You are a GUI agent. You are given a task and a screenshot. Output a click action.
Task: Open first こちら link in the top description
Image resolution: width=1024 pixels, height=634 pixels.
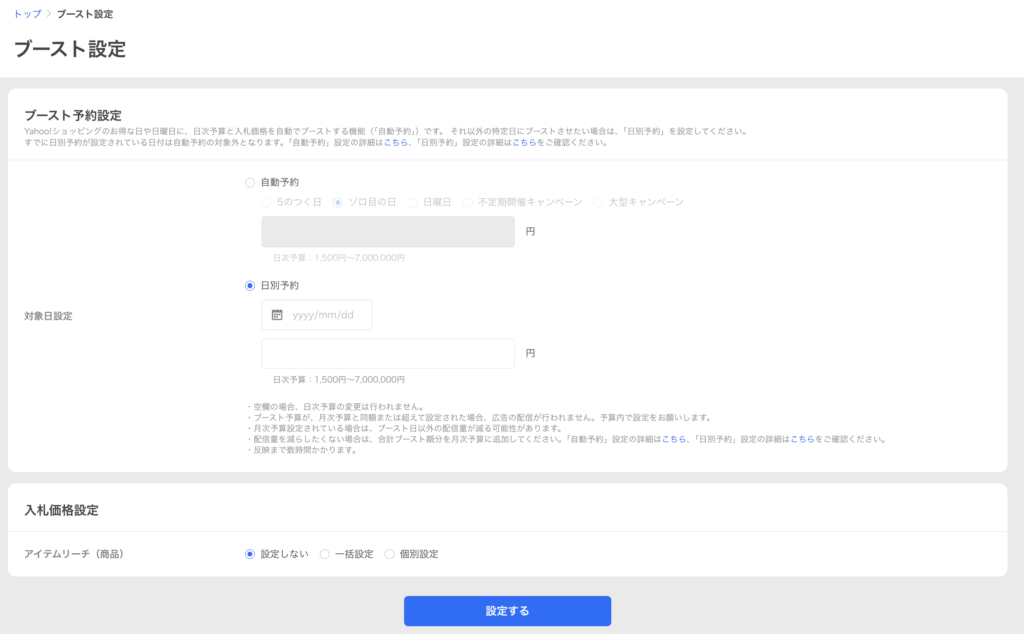395,143
